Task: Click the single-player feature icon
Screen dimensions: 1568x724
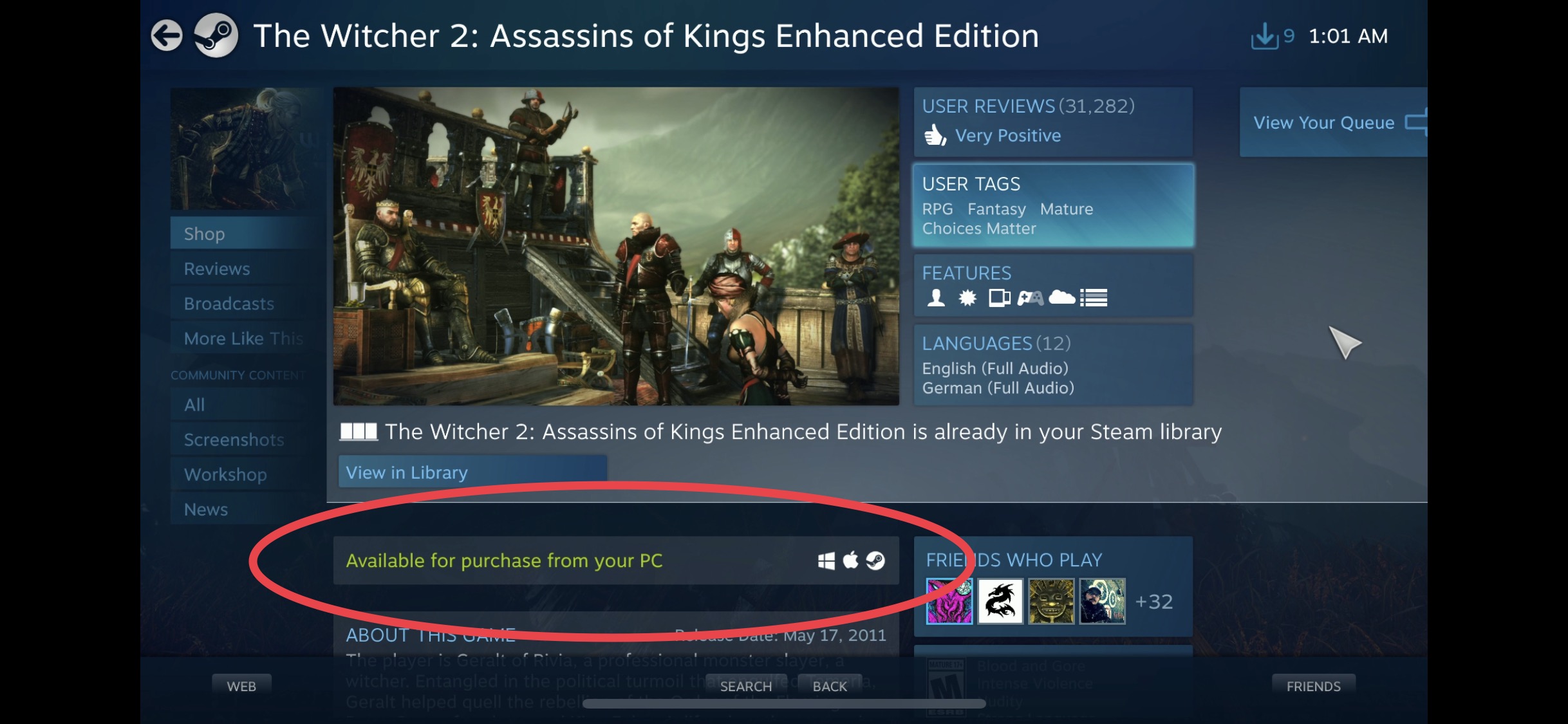Action: [931, 297]
